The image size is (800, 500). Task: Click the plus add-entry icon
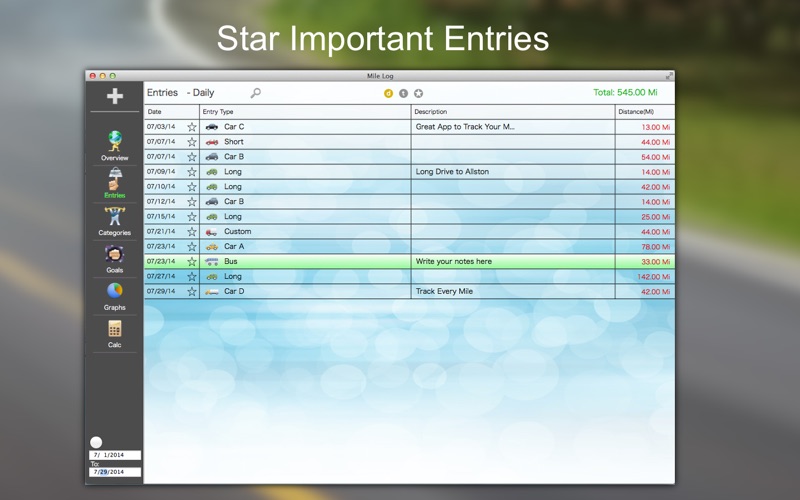115,95
